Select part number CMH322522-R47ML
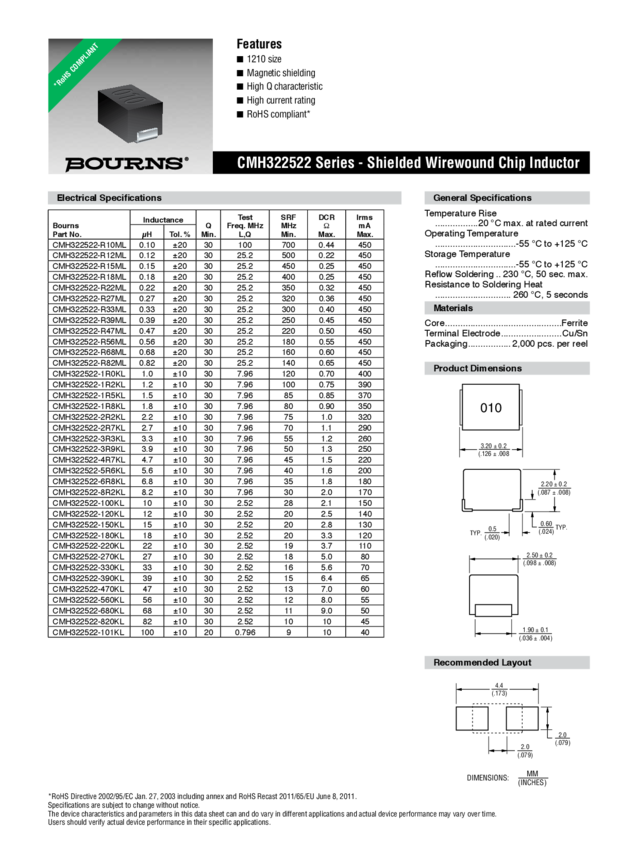This screenshot has width=638, height=850. pos(89,331)
